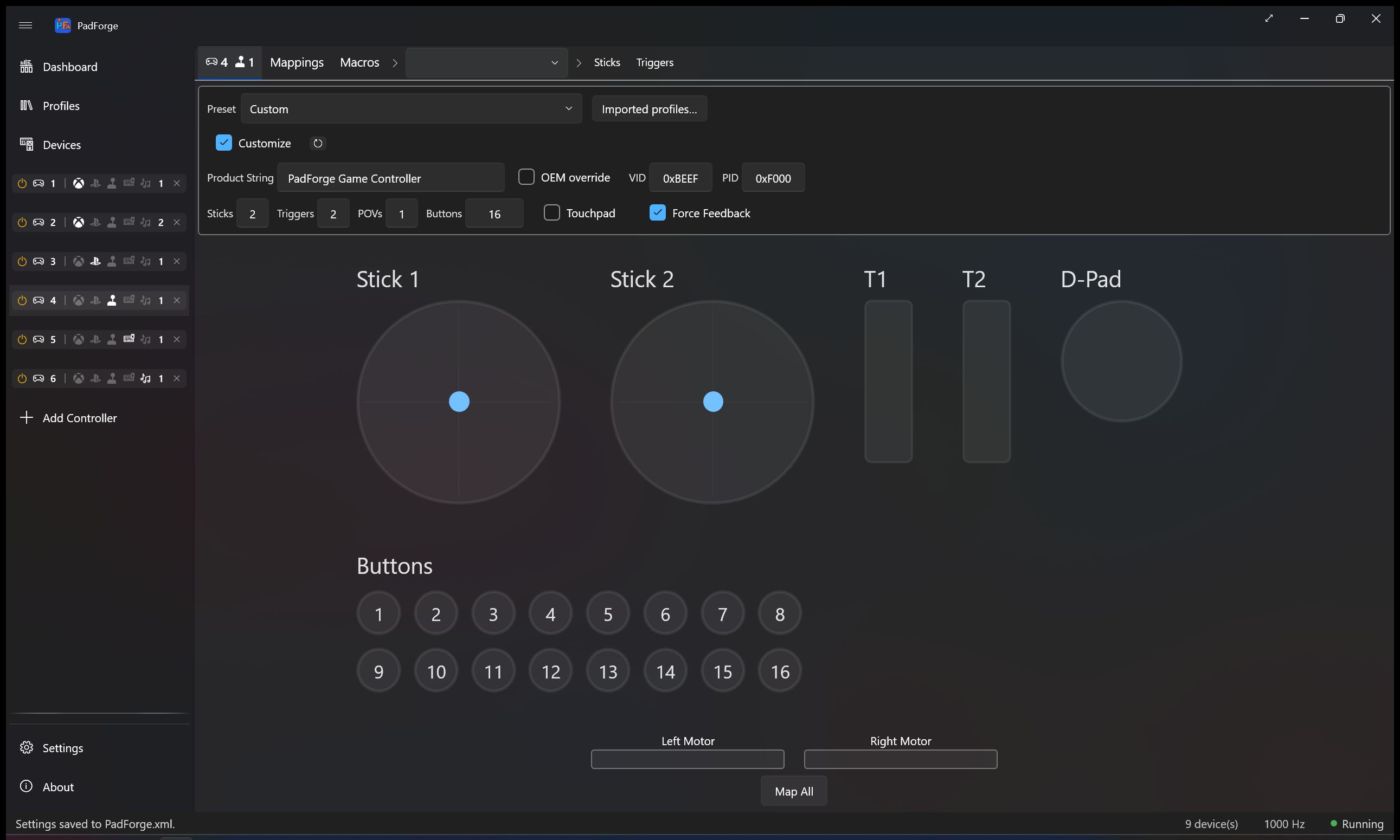
Task: Click chevron before the Sticks tab
Action: click(x=578, y=63)
